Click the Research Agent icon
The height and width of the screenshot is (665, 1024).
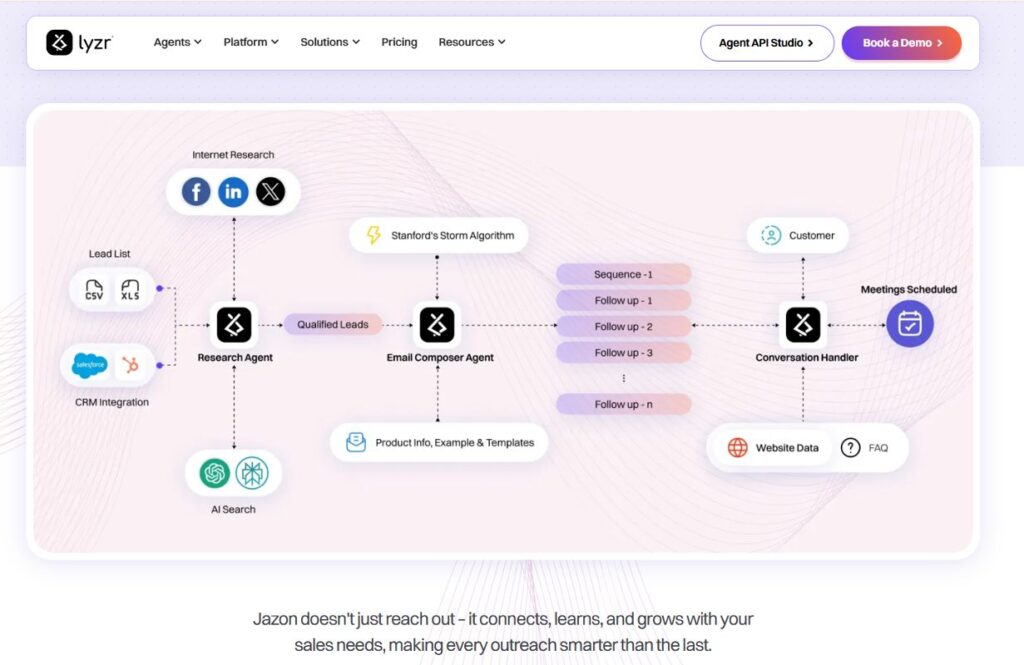click(x=234, y=325)
